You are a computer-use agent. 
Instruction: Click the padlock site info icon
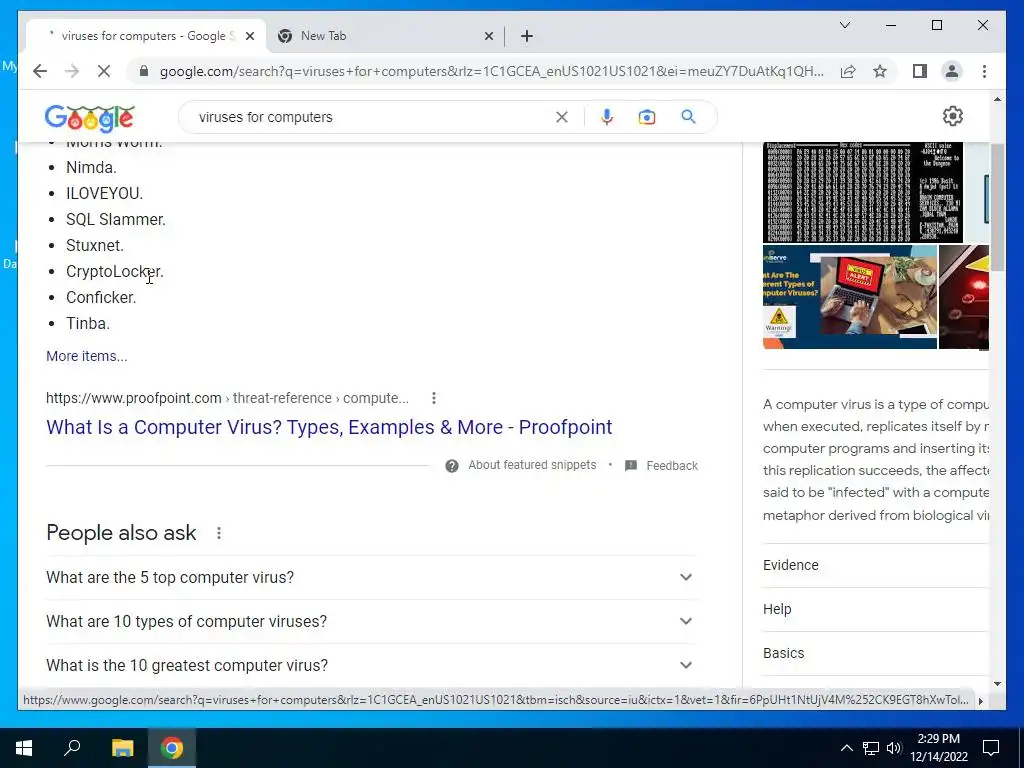(x=144, y=71)
